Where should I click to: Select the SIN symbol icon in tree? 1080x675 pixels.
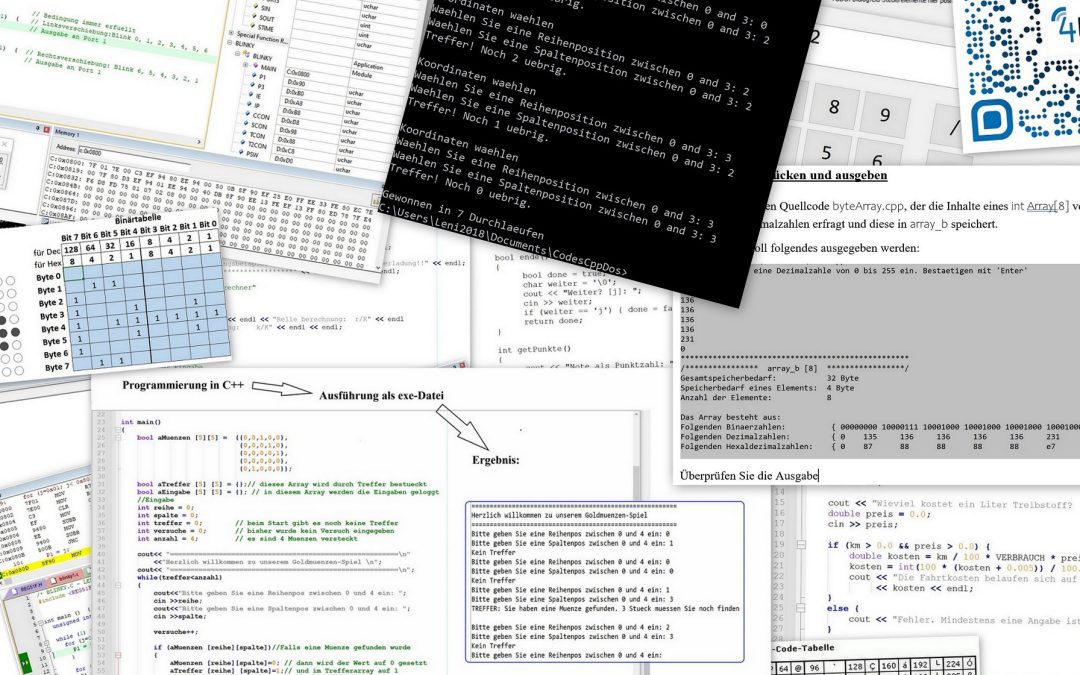pos(256,6)
